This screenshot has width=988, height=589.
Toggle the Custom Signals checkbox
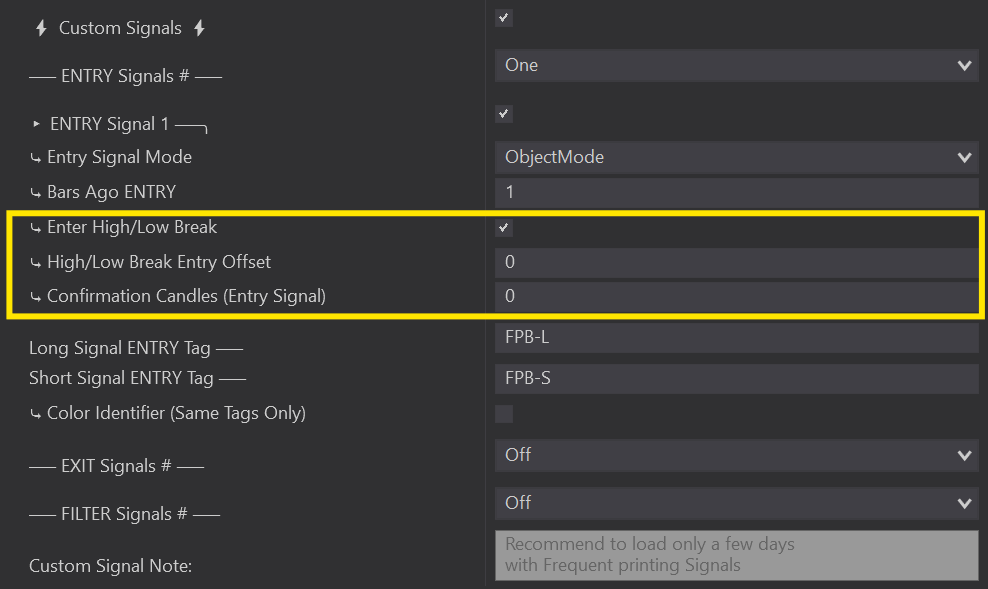click(x=504, y=18)
